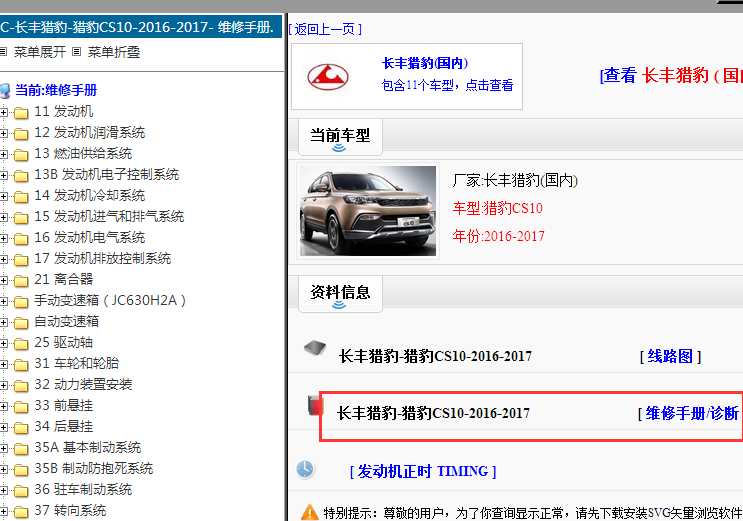
Task: Click folder icon for 15 发动机进气和排气系统
Action: pyautogui.click(x=21, y=218)
